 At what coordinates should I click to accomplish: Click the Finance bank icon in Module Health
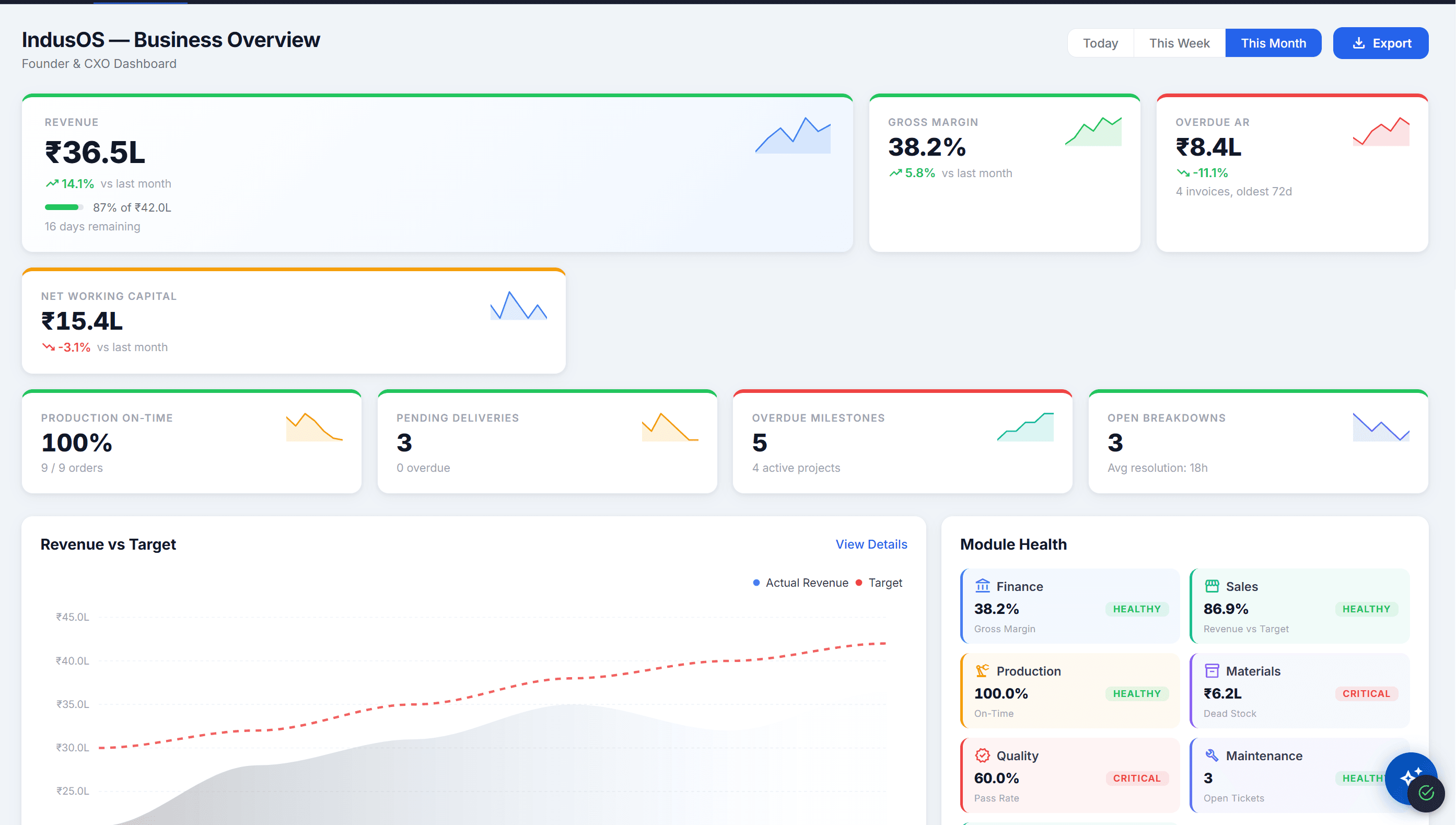pyautogui.click(x=982, y=586)
